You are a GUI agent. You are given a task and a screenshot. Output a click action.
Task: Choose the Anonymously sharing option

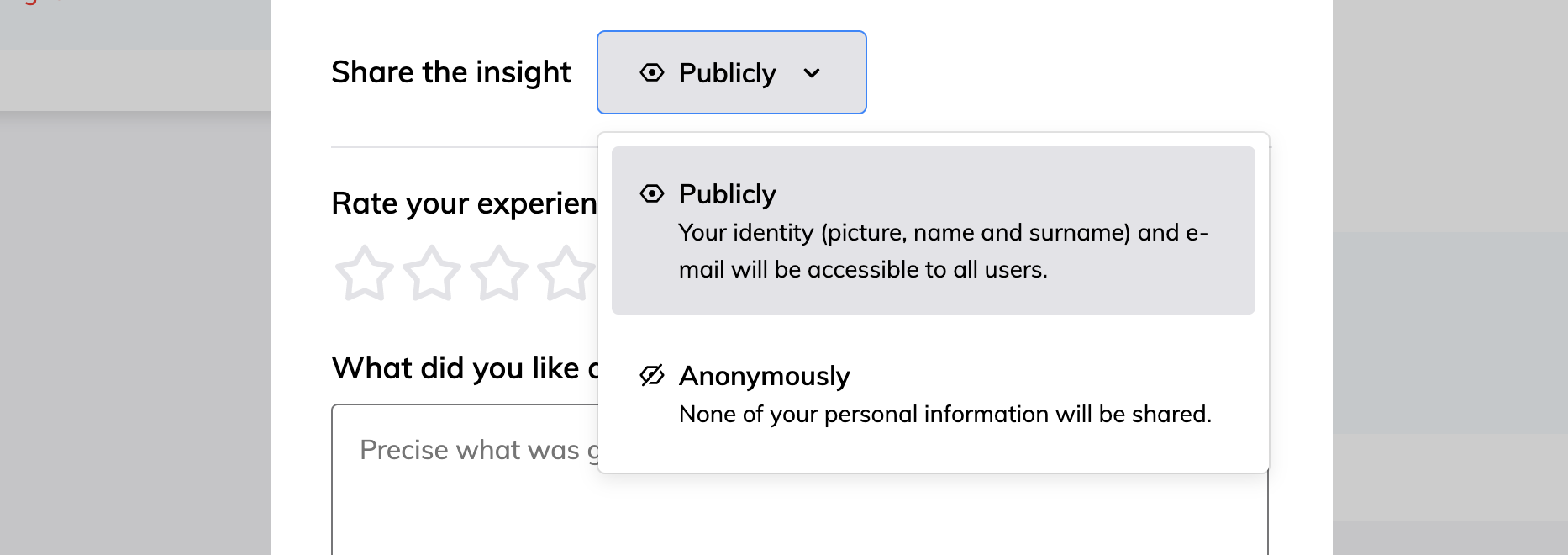click(x=933, y=394)
